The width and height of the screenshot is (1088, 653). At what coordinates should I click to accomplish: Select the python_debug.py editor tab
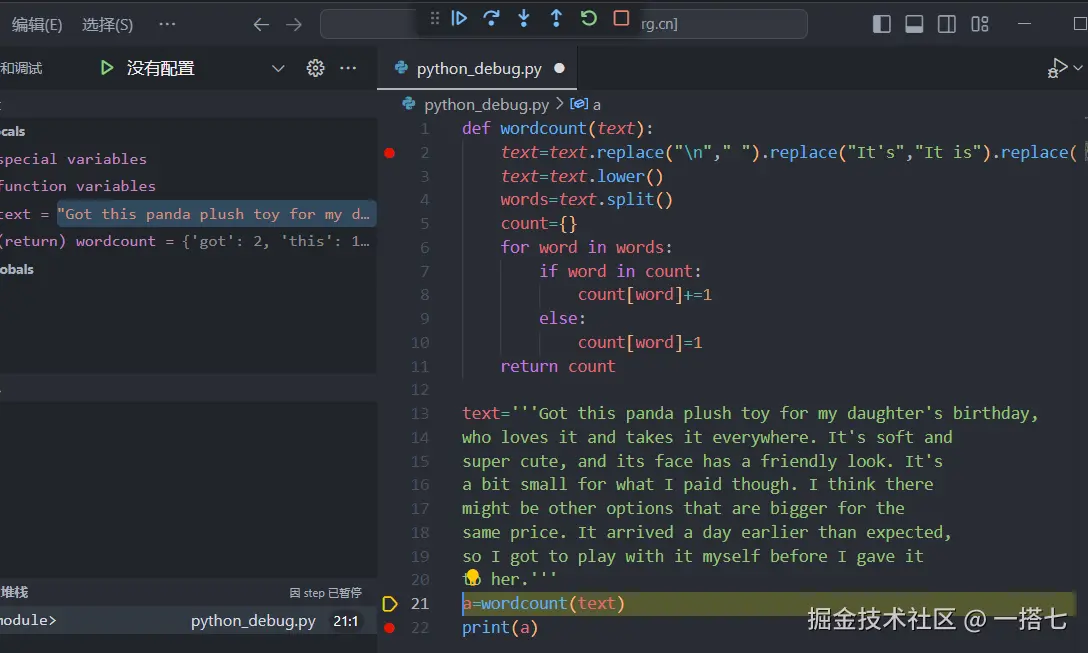click(477, 68)
